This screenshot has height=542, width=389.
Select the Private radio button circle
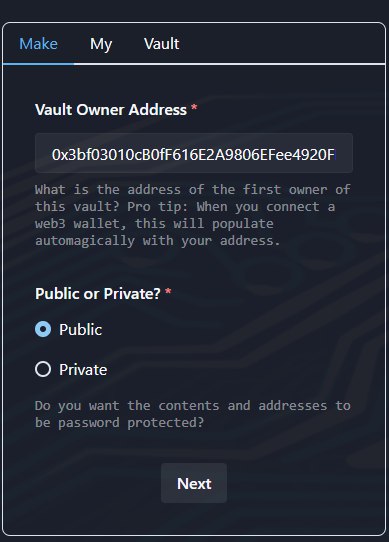coord(43,369)
